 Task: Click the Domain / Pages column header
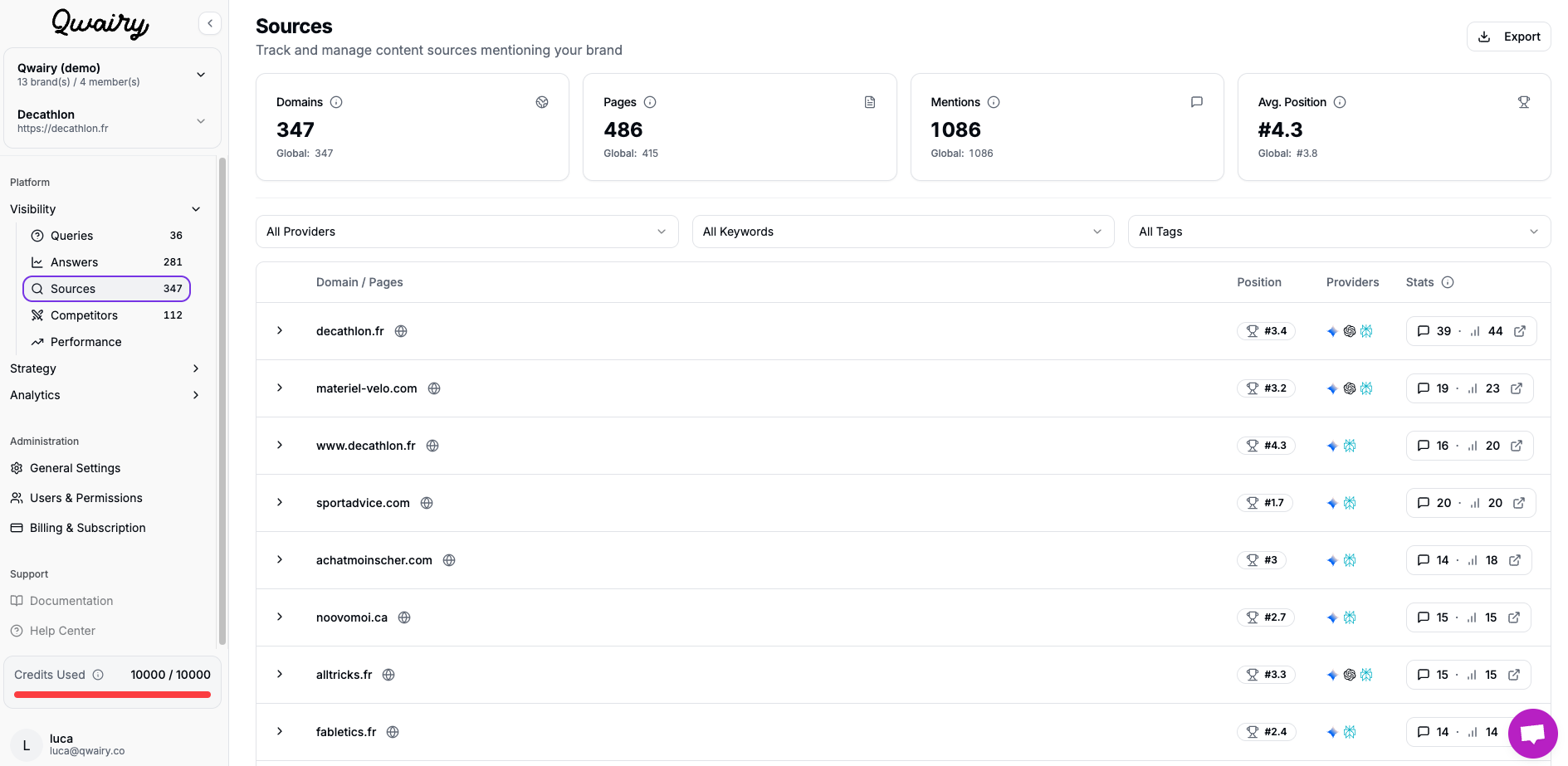click(359, 282)
